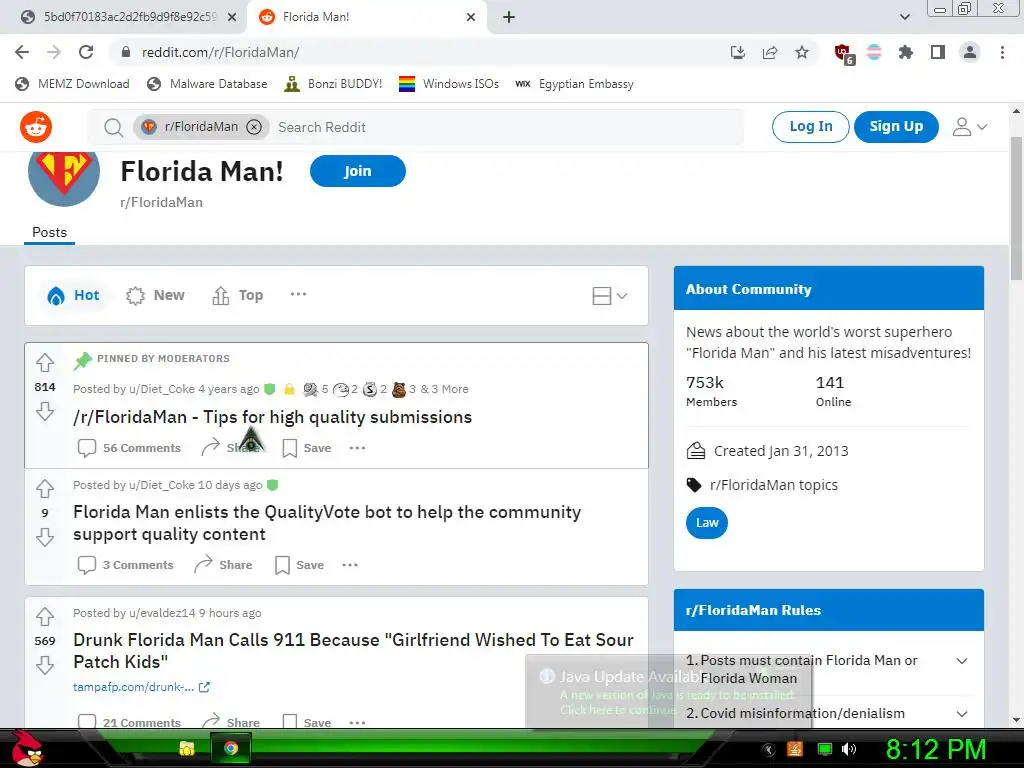Open the tab search dropdown chevron

tap(904, 17)
